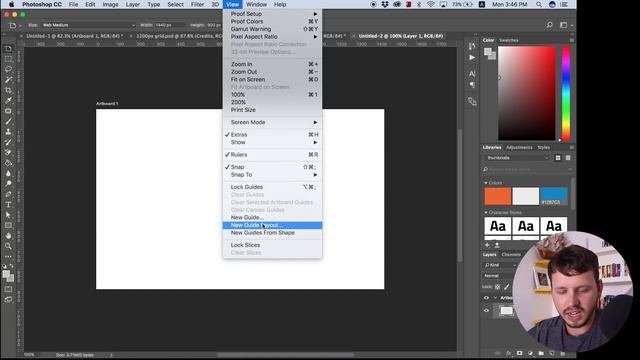Toggle lock transparent pixels icon in Layers

497,287
